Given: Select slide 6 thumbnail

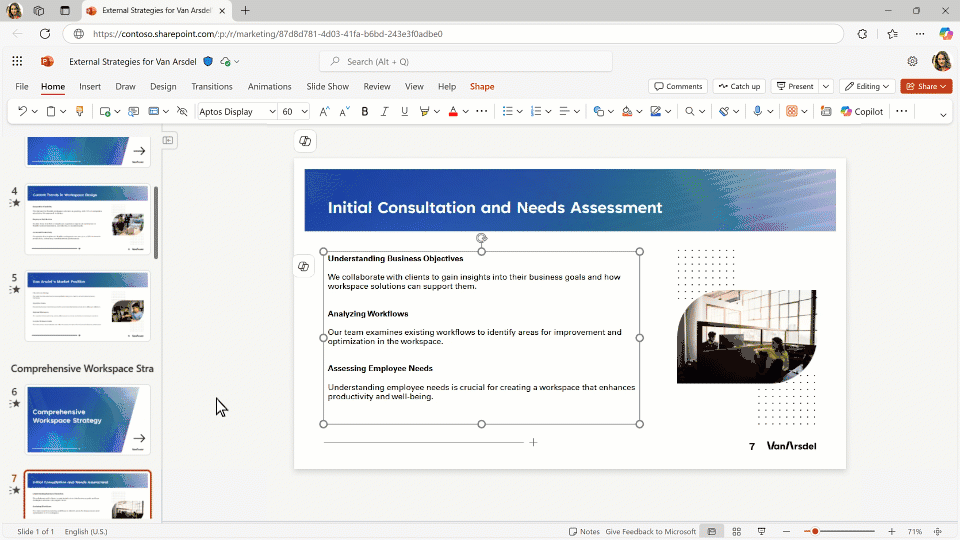Looking at the screenshot, I should tap(88, 418).
